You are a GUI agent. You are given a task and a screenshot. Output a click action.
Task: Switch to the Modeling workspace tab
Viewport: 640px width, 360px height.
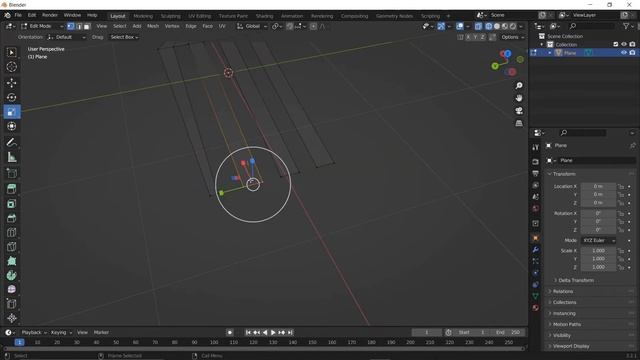(143, 16)
